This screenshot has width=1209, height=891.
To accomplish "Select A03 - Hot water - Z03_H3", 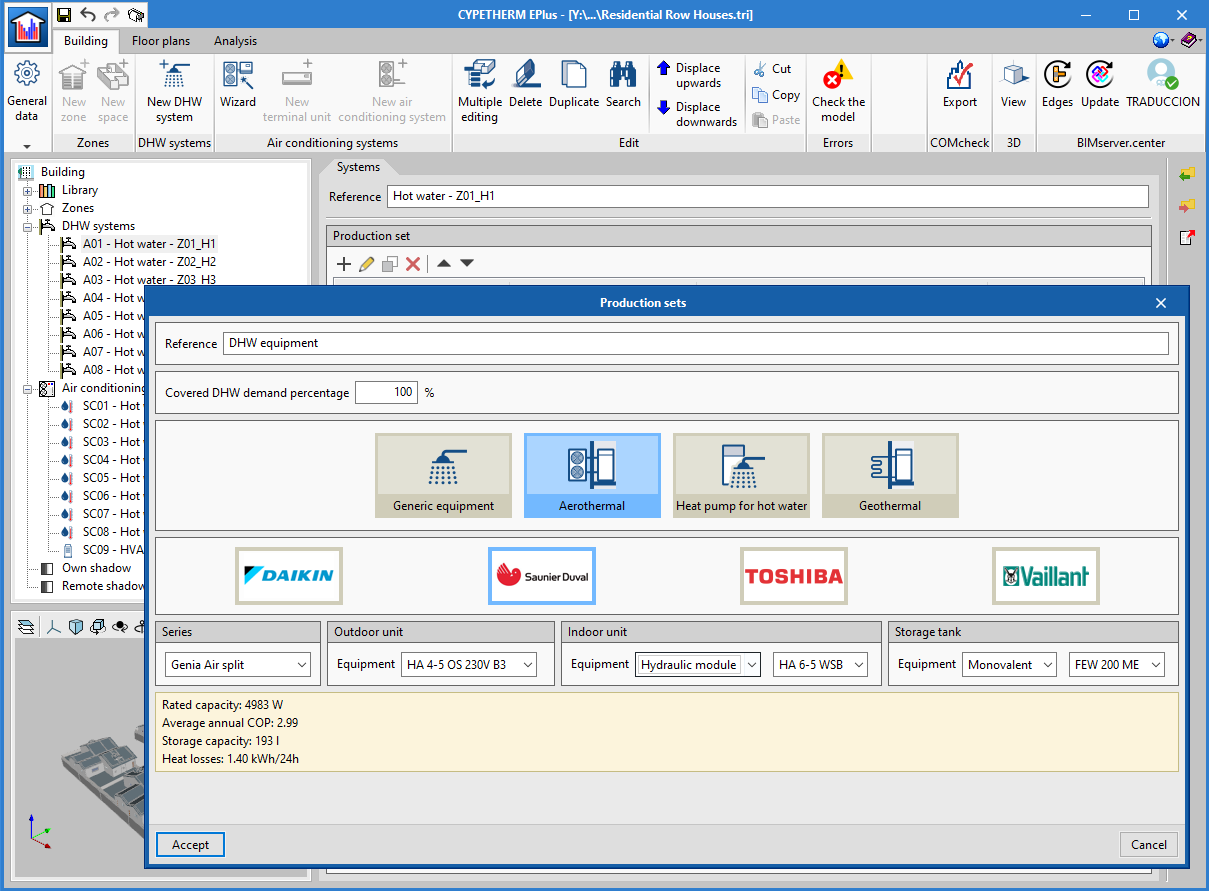I will 149,280.
